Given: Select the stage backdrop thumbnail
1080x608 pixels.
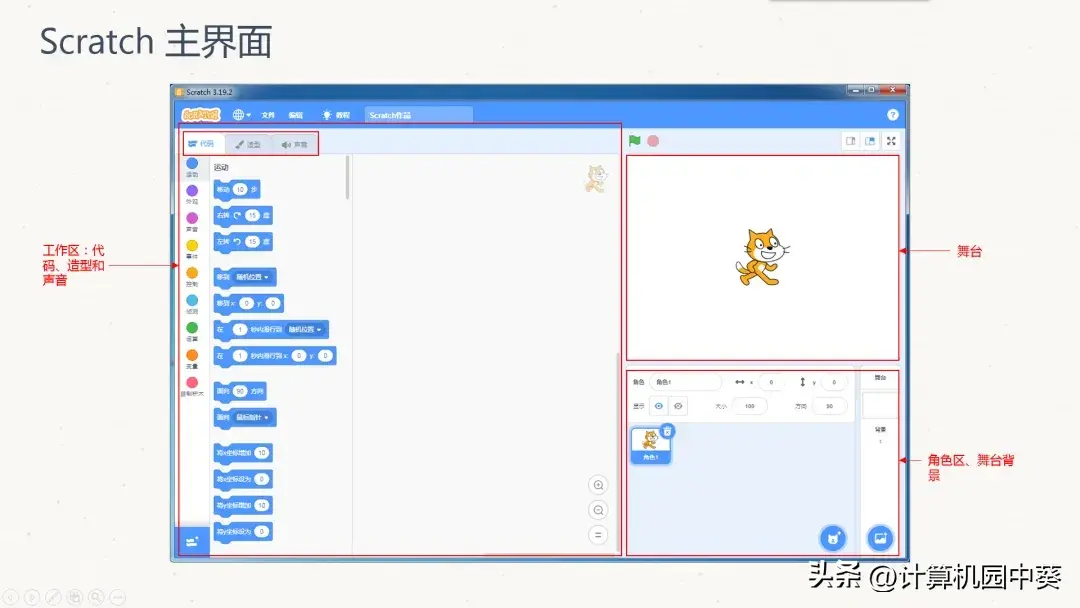Looking at the screenshot, I should click(880, 406).
